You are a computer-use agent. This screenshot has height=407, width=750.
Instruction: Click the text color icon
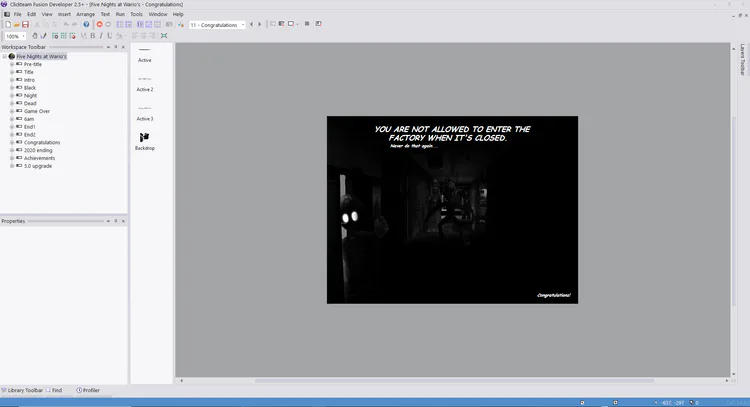[119, 36]
